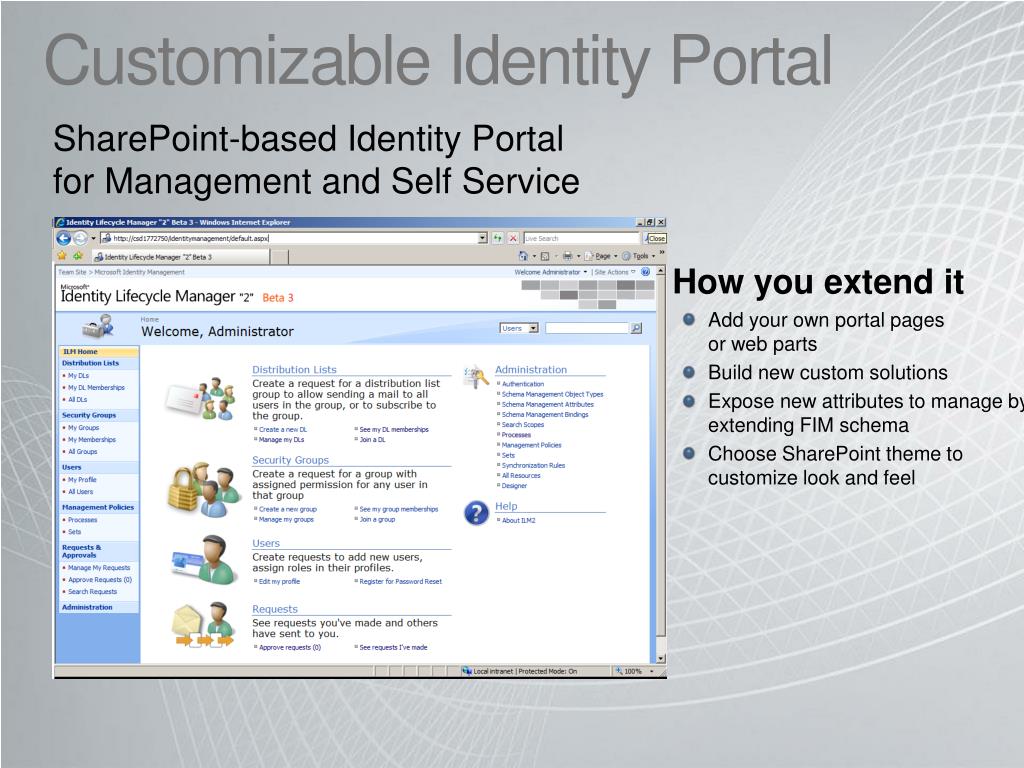Click the Create a new DL link
Screen dimensions: 1024x768
(283, 430)
